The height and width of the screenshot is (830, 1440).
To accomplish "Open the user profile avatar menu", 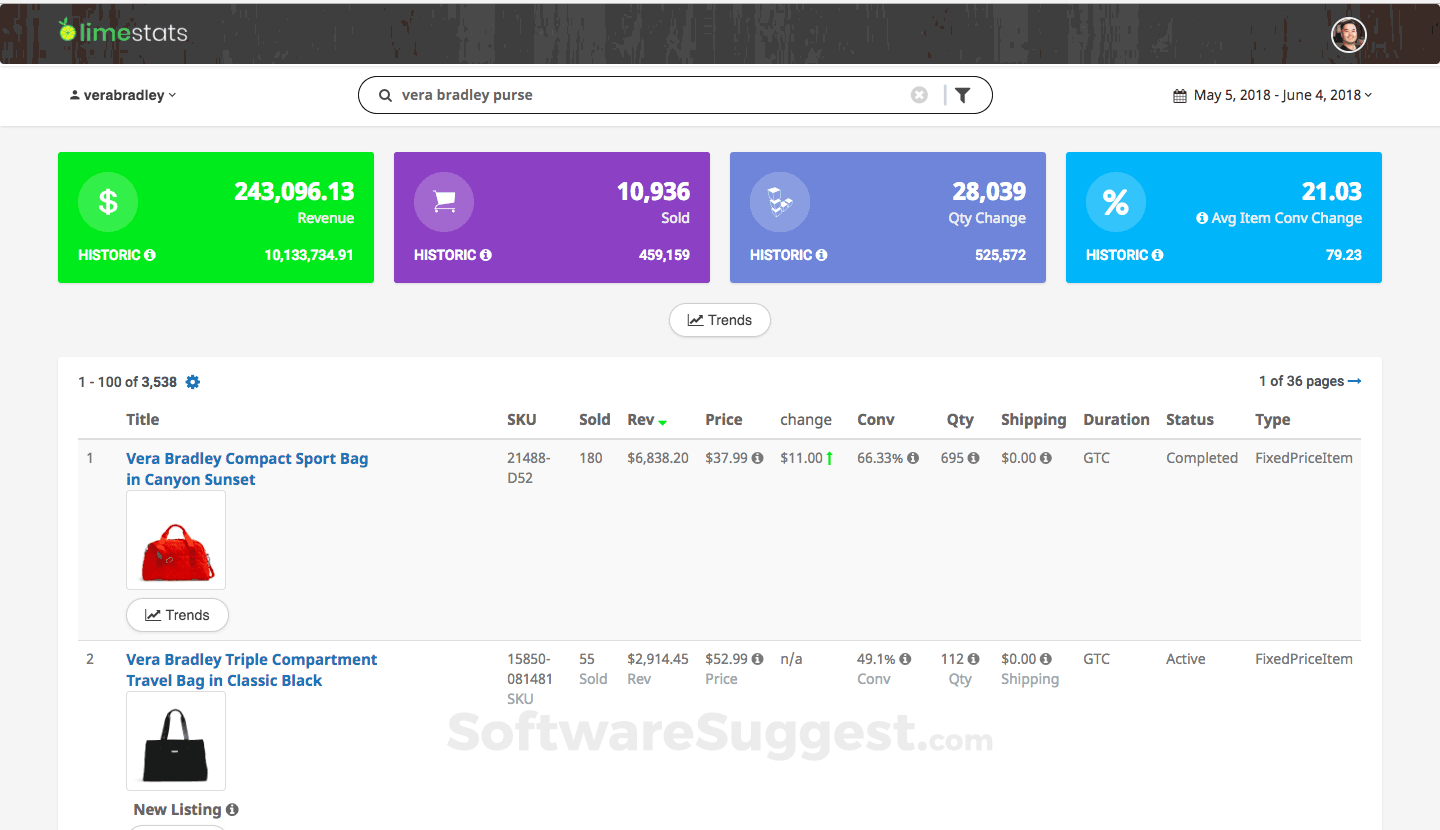I will click(x=1348, y=35).
